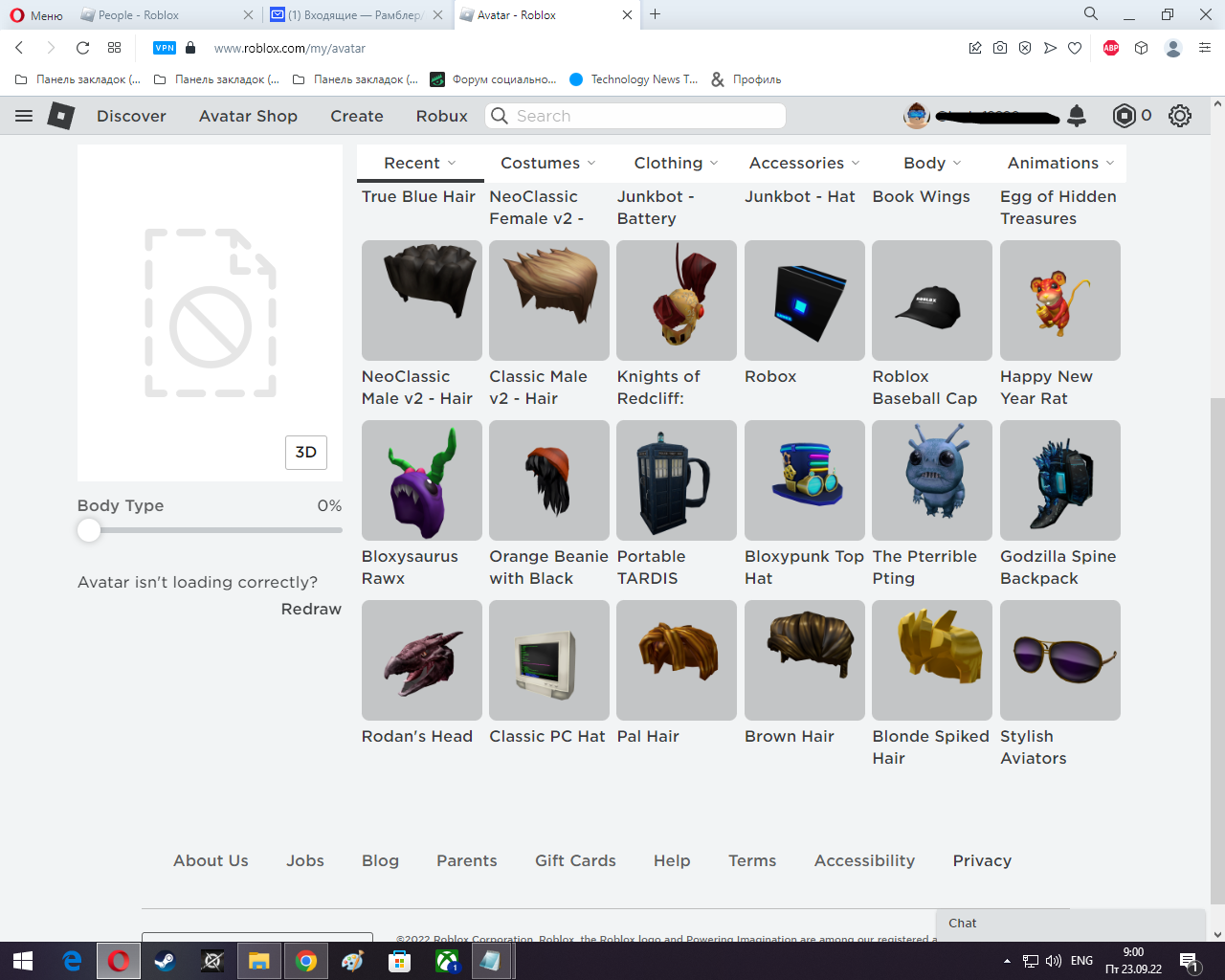Equip the Robox item thumbnail
The width and height of the screenshot is (1225, 980).
[x=805, y=301]
